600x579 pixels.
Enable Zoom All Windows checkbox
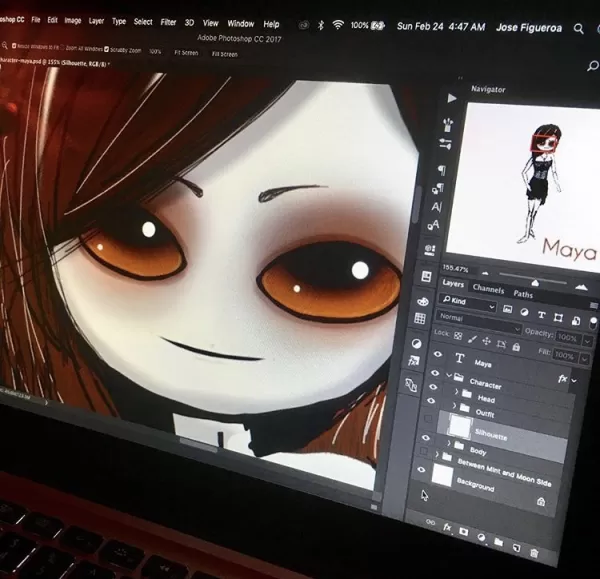point(62,48)
